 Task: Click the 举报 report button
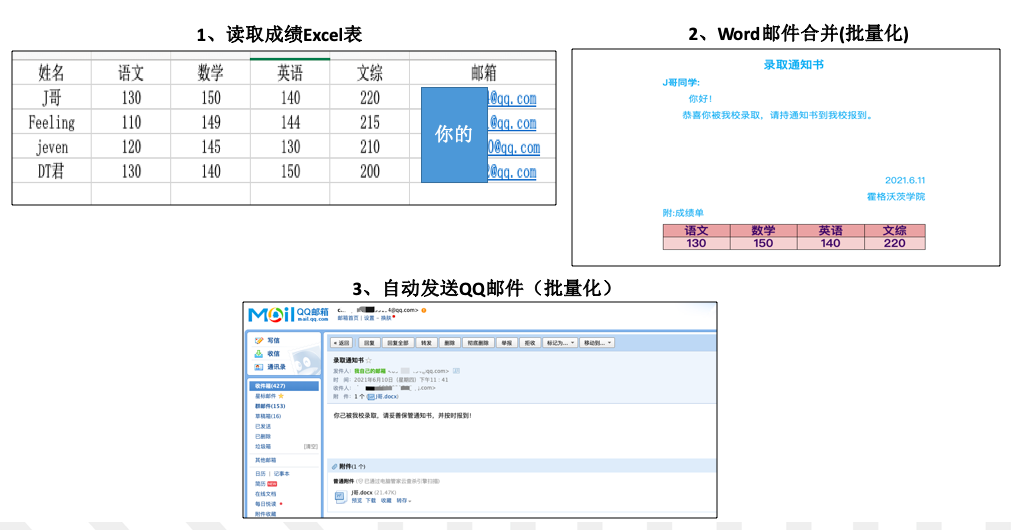[507, 343]
